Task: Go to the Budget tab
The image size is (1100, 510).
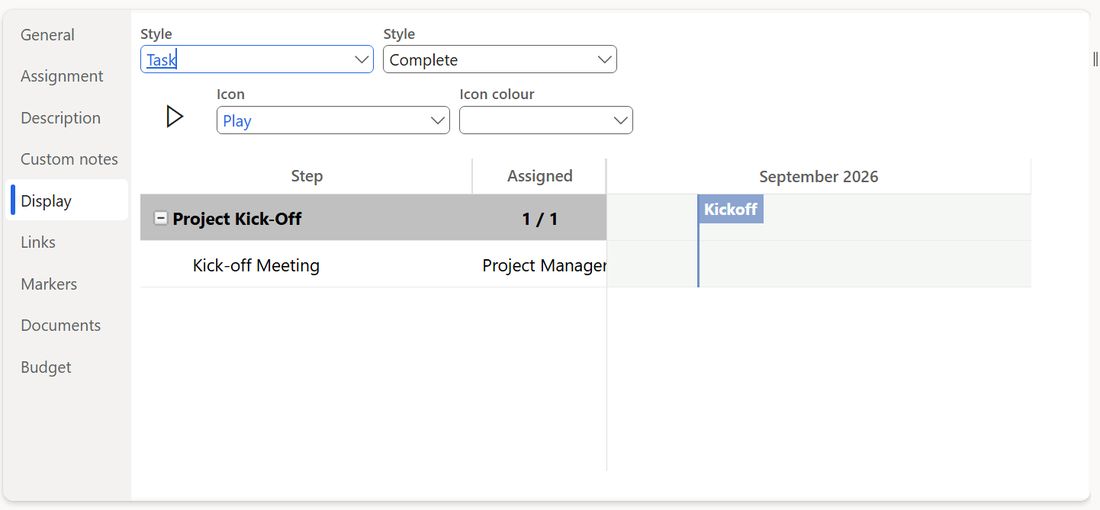Action: point(46,367)
